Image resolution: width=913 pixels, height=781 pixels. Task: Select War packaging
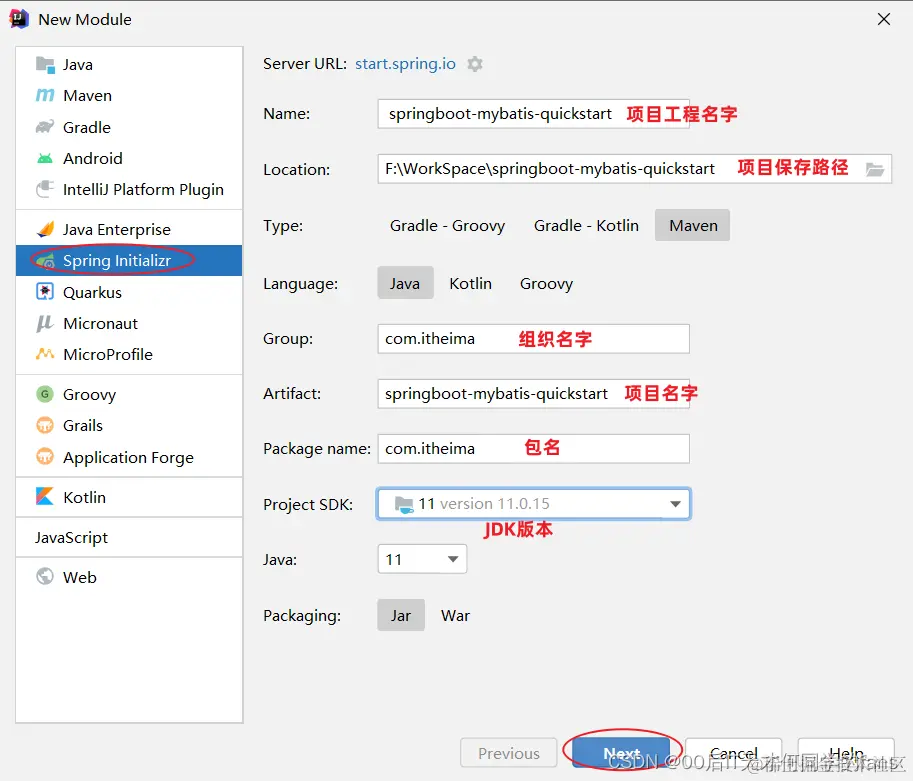pos(455,616)
